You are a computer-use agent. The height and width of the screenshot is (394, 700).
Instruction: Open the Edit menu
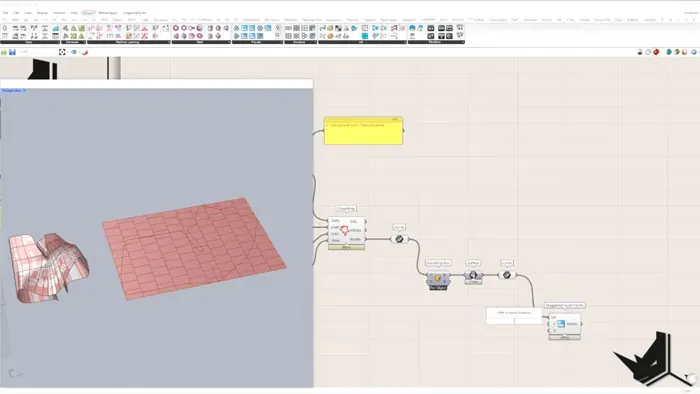pos(16,13)
